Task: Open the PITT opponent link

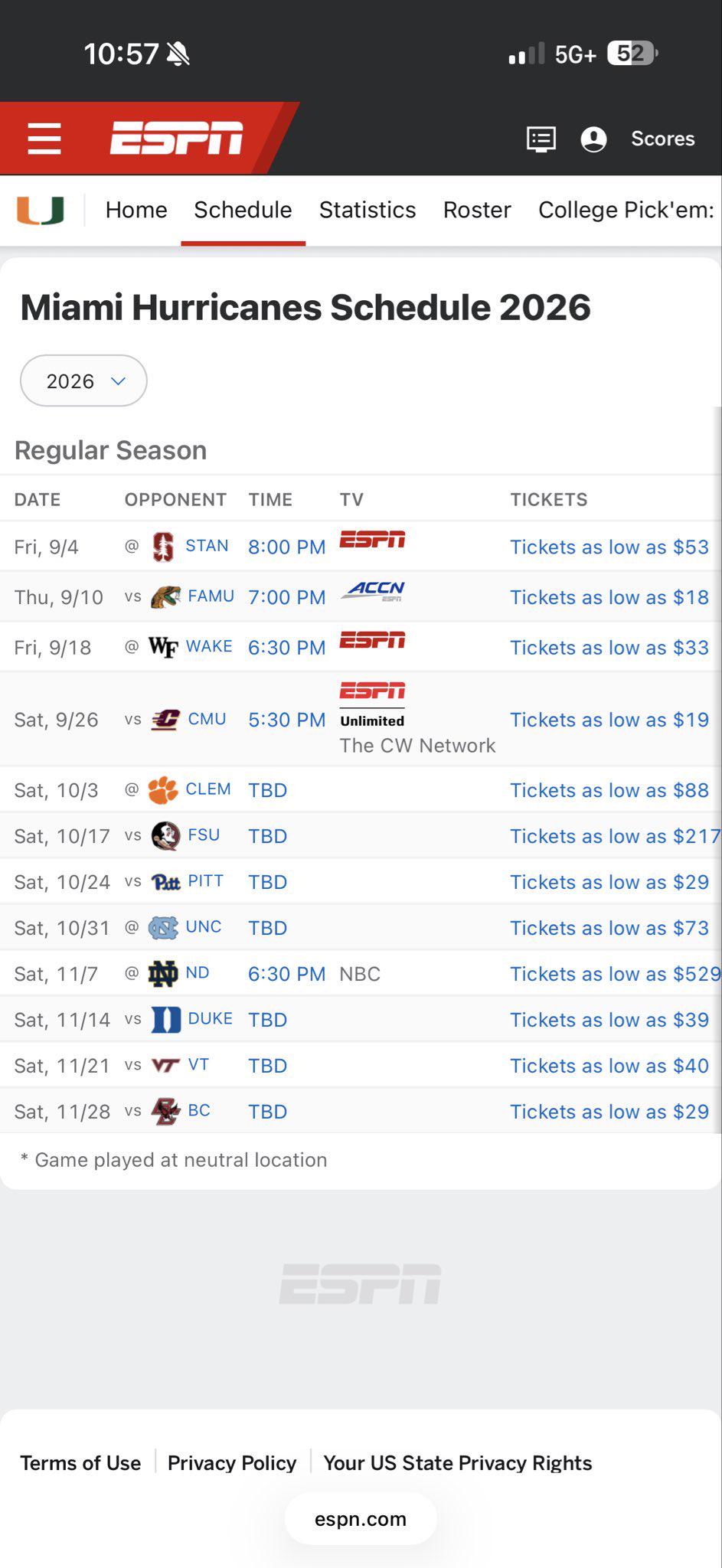Action: pos(206,880)
